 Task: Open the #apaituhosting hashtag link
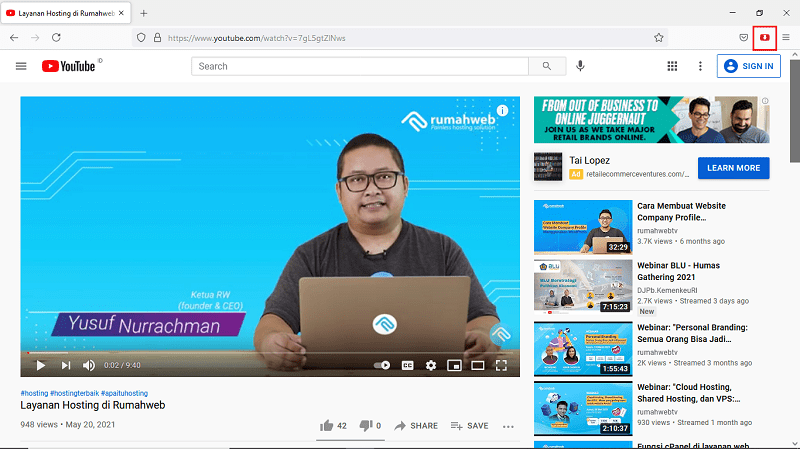[x=124, y=393]
